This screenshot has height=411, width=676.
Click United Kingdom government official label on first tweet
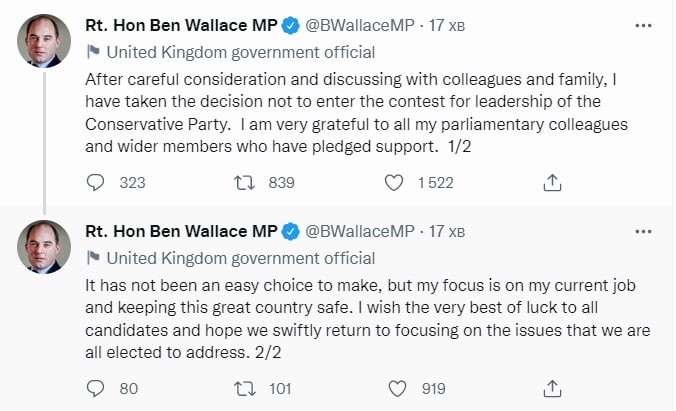[241, 52]
